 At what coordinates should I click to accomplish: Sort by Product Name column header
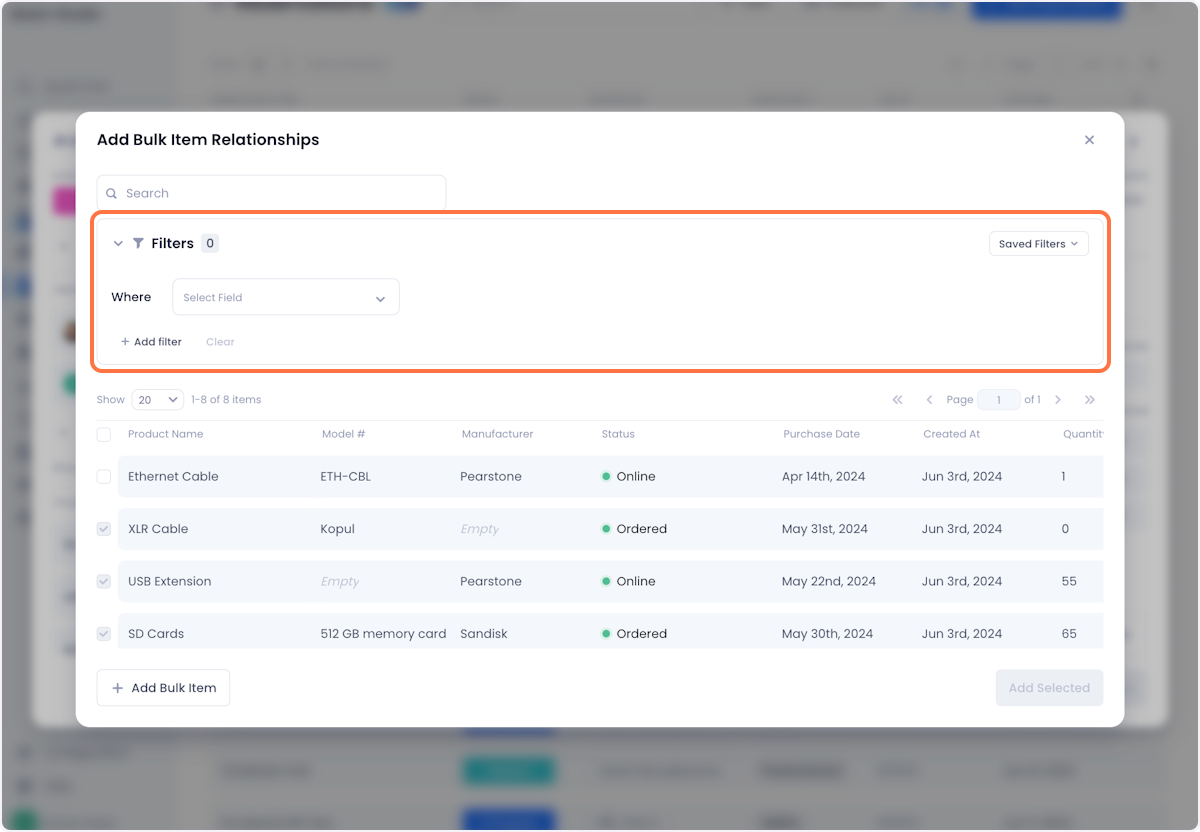click(x=165, y=434)
